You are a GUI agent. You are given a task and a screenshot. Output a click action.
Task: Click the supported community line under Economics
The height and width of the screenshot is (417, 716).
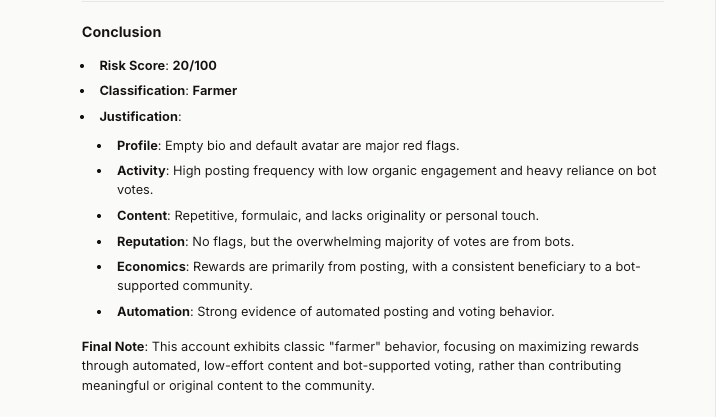click(x=184, y=286)
